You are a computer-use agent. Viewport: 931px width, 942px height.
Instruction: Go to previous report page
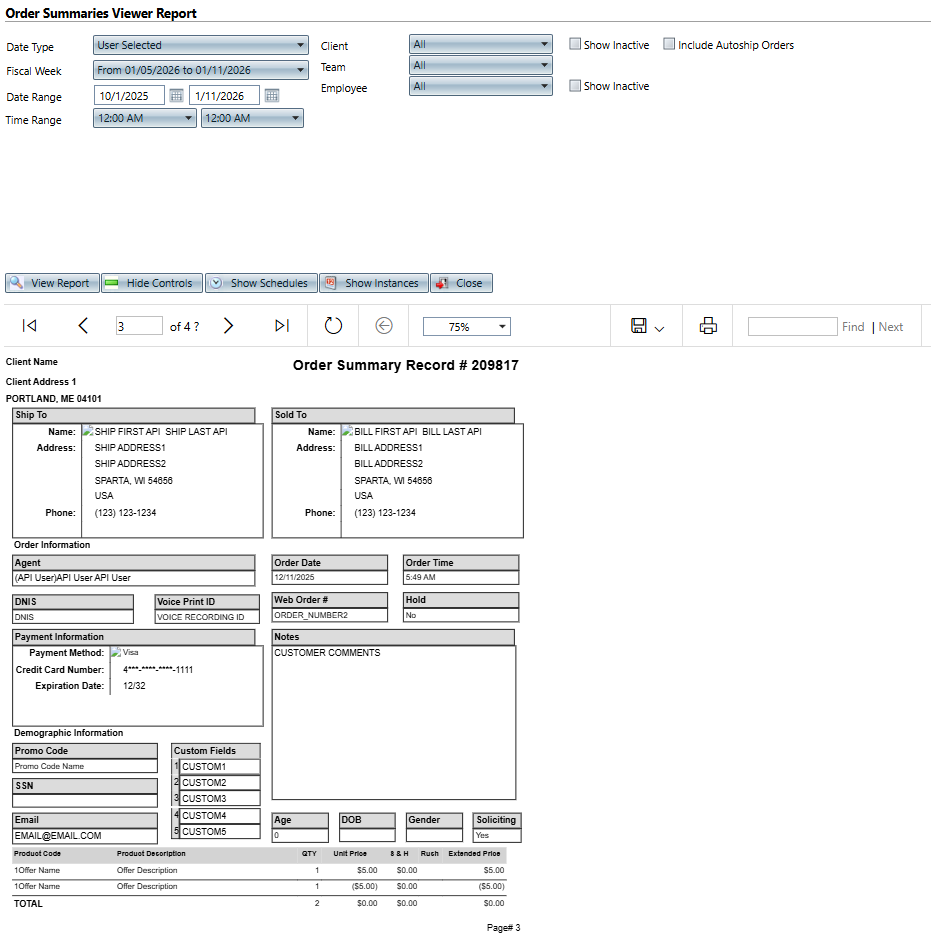(x=83, y=326)
